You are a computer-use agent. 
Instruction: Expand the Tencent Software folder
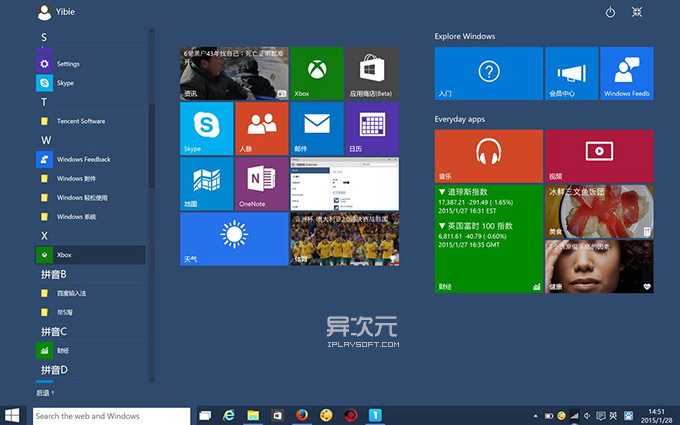90,121
